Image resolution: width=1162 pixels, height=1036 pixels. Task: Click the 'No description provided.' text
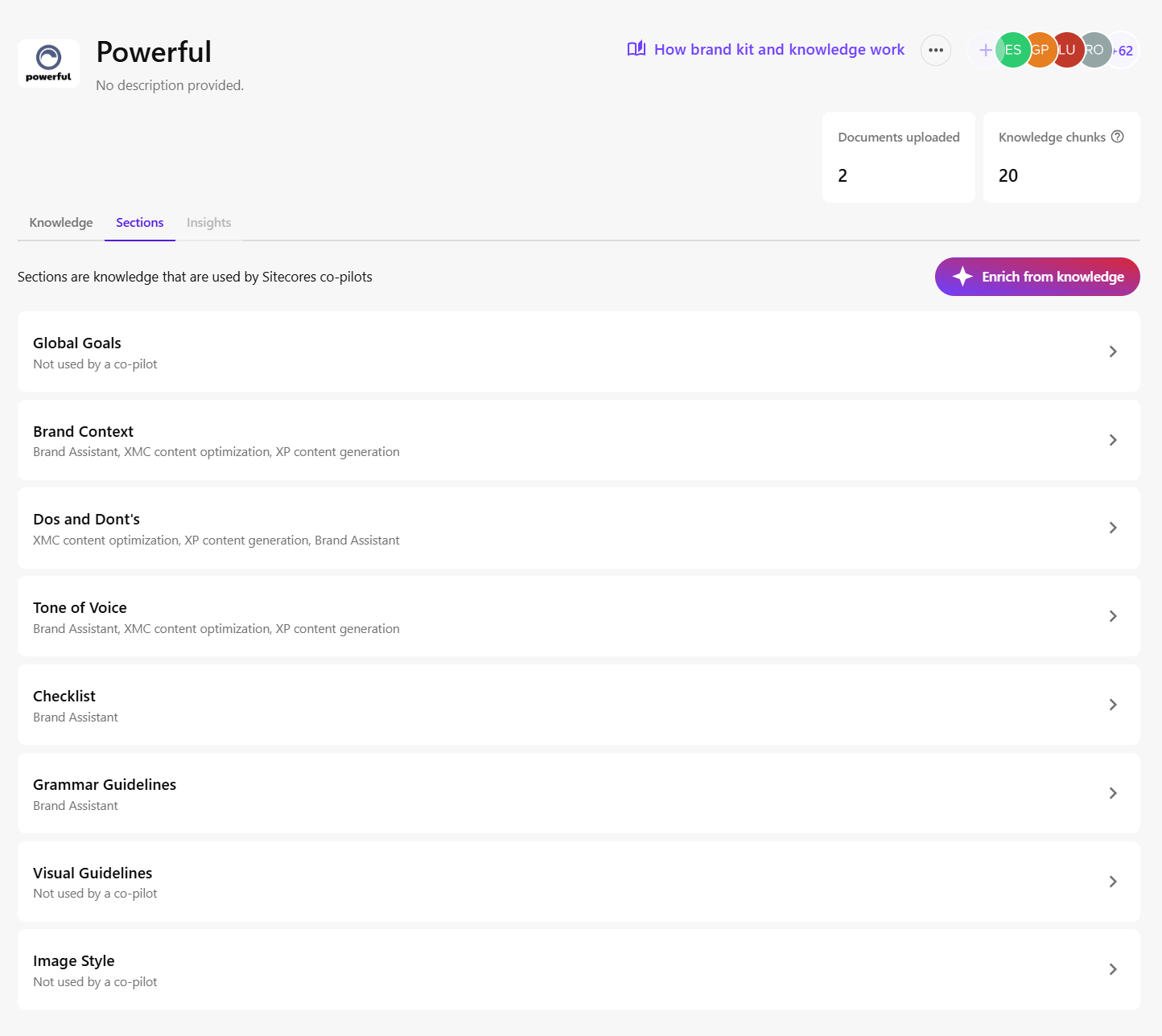click(170, 85)
